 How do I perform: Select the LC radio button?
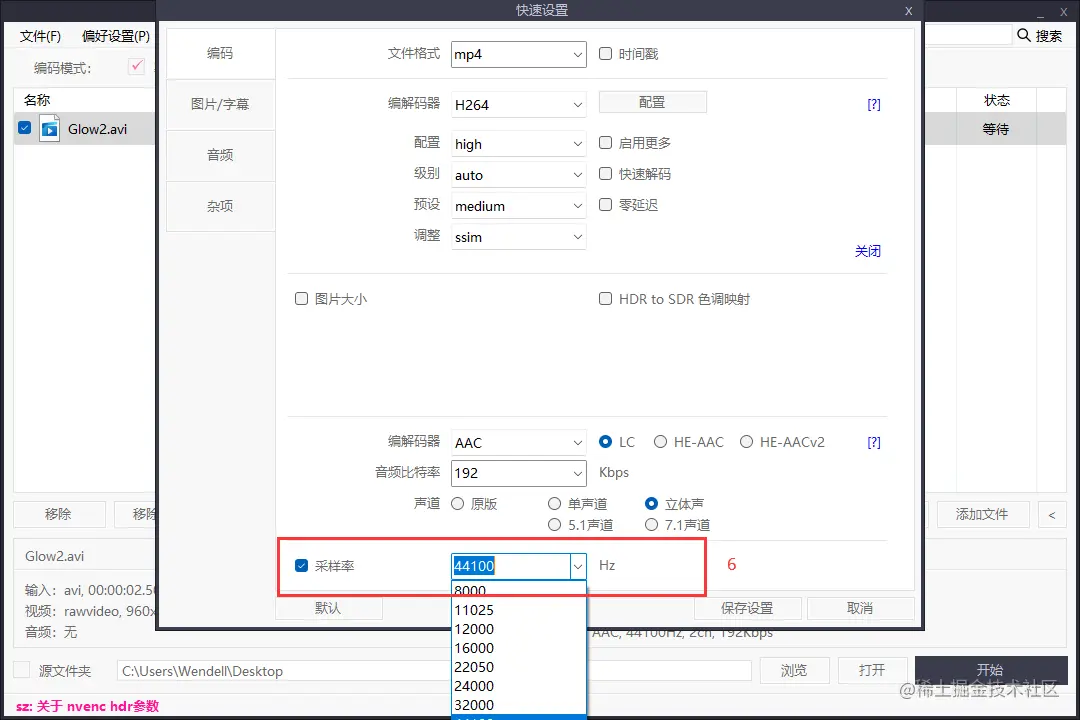point(605,442)
